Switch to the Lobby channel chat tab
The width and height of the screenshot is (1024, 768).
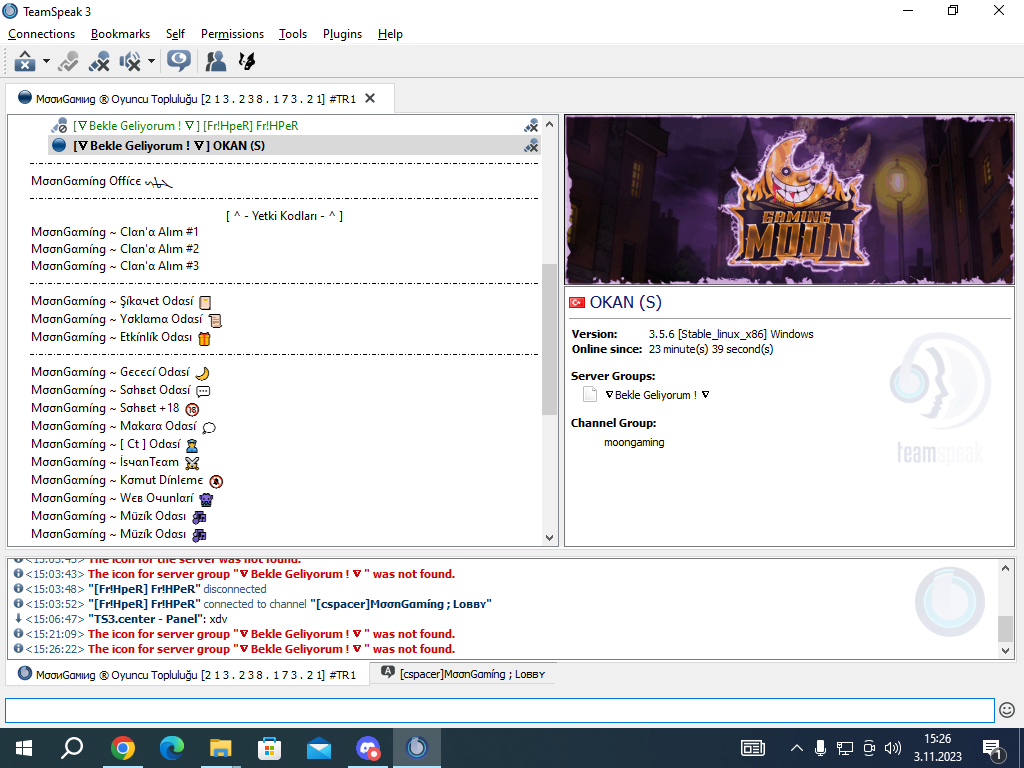[463, 673]
